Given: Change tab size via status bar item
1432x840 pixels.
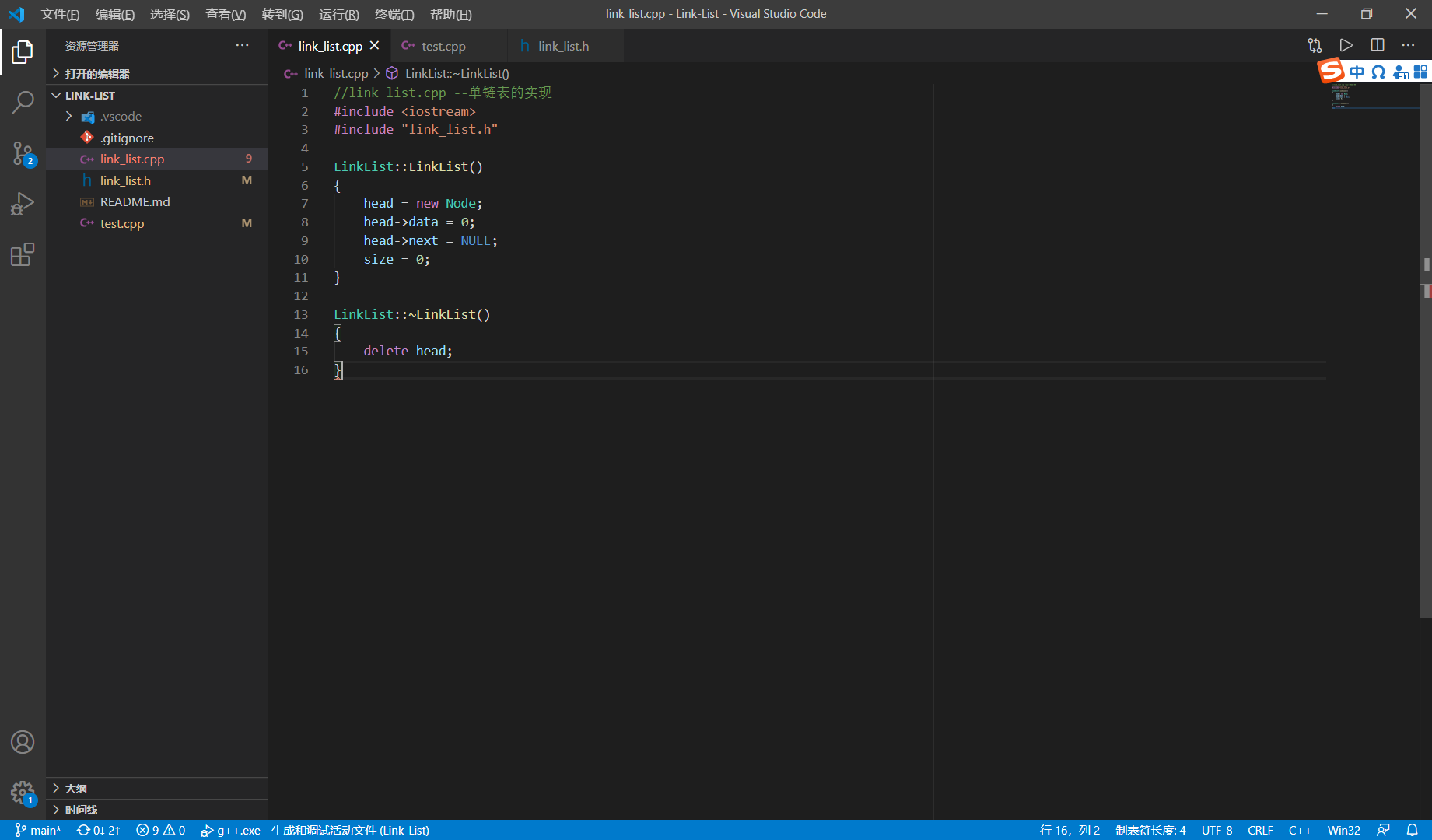Looking at the screenshot, I should [1150, 830].
